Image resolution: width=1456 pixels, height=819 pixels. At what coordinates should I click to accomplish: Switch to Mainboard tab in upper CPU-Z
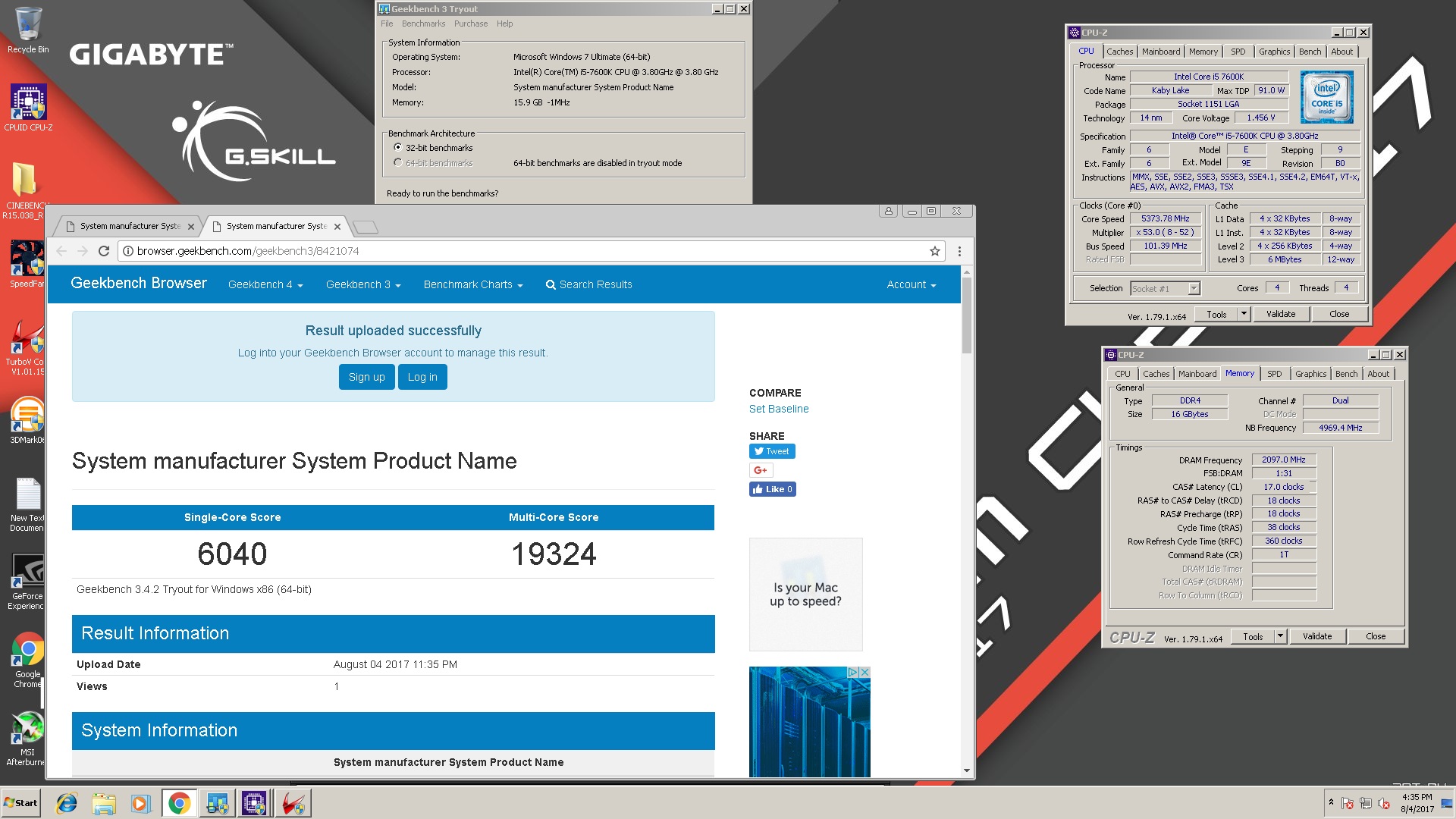[1161, 52]
